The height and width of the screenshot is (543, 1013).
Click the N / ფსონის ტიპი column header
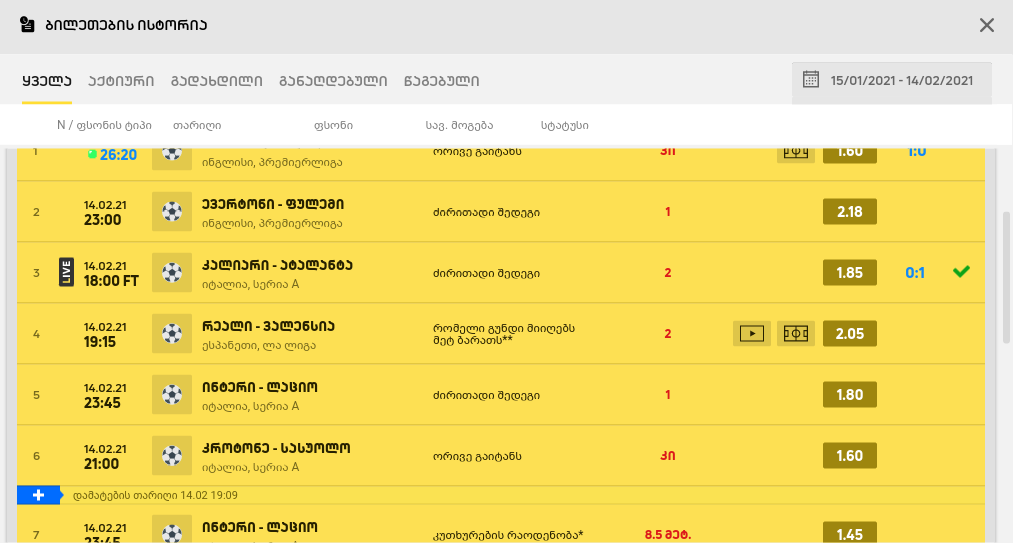point(104,125)
